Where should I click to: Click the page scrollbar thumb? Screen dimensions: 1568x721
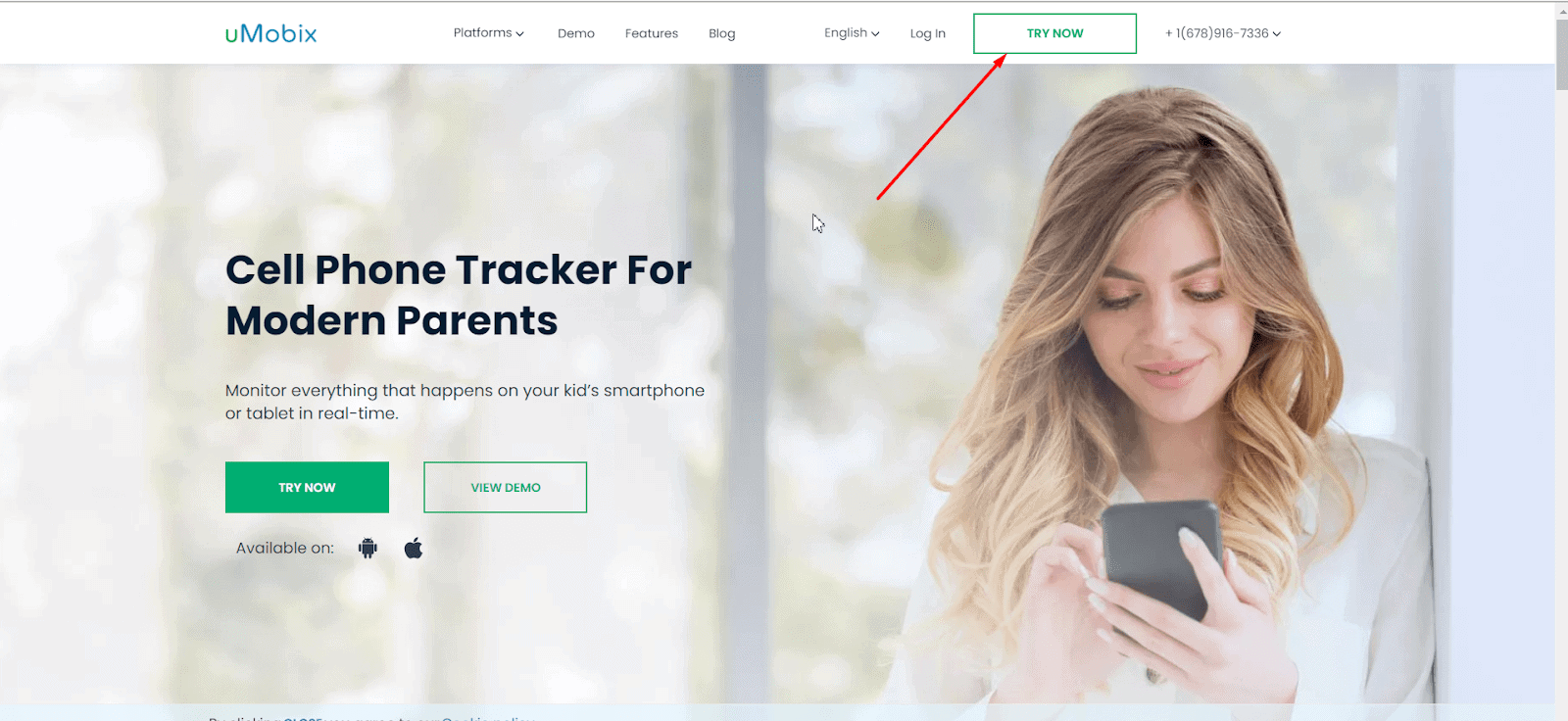click(1561, 54)
